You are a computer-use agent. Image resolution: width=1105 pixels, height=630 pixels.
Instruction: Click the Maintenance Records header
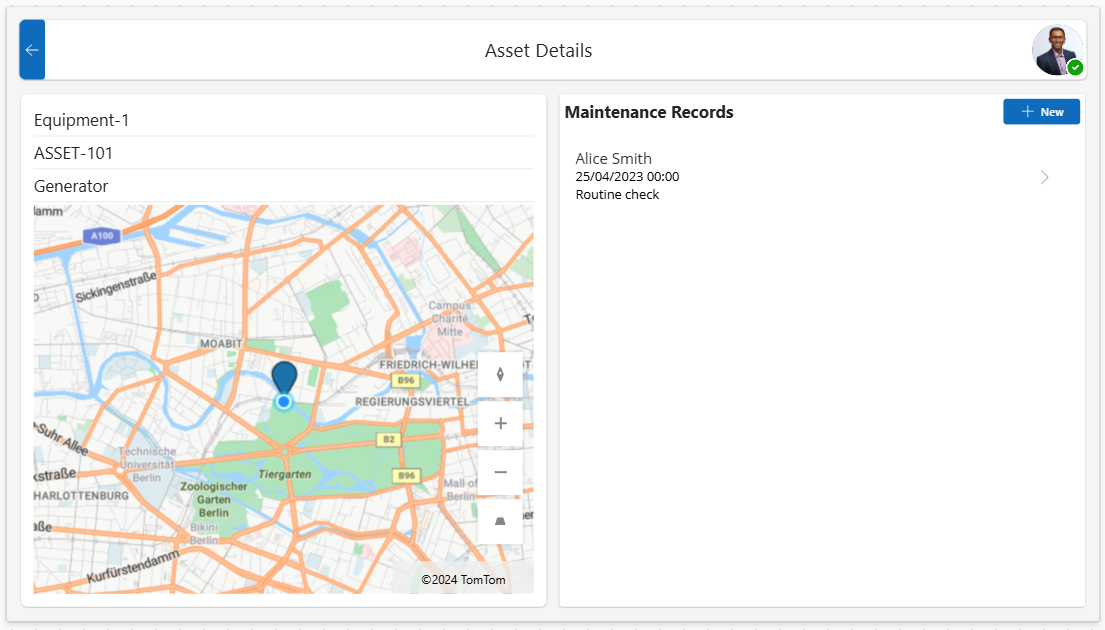[x=649, y=112]
